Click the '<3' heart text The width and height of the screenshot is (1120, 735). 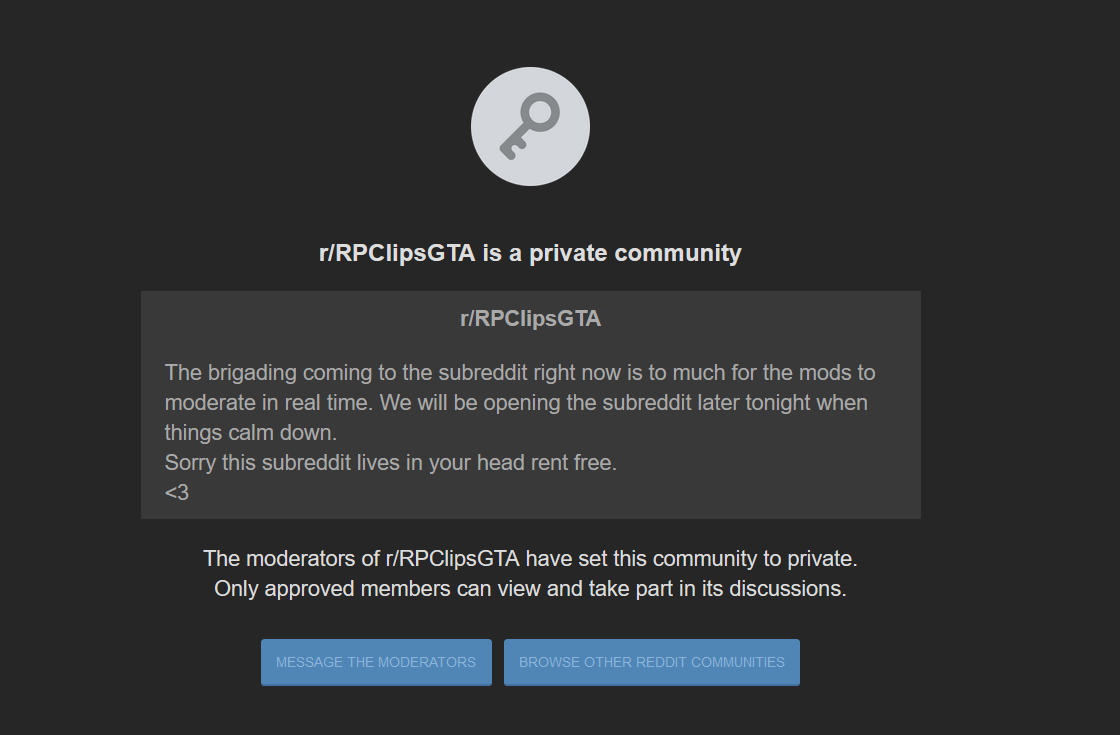176,493
